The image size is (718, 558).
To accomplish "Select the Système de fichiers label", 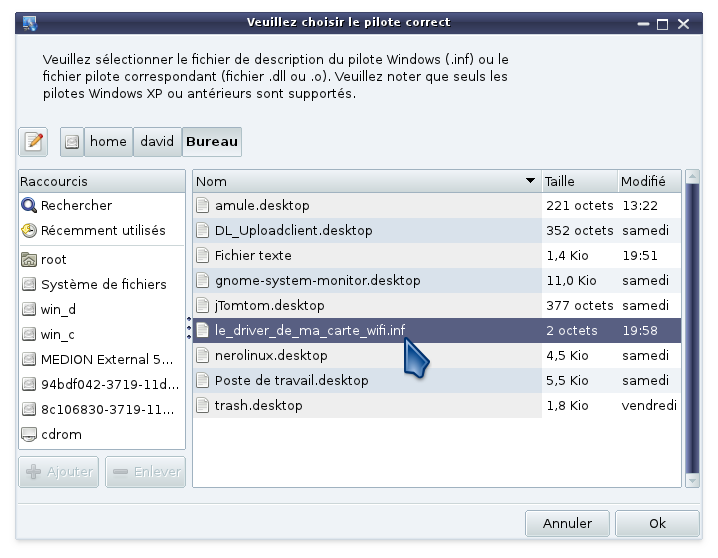I will point(103,284).
